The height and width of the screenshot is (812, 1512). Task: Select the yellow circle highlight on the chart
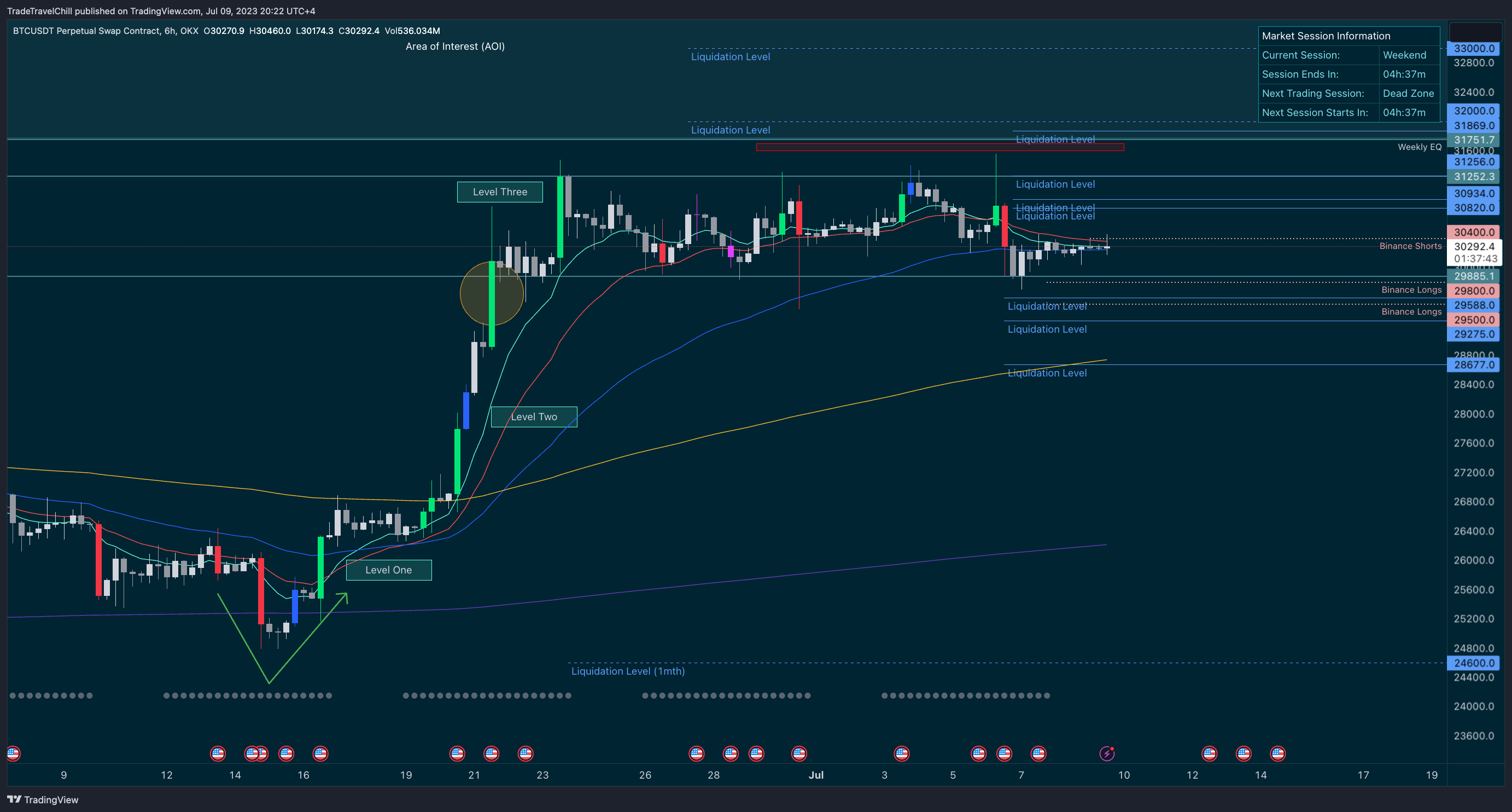[x=491, y=293]
